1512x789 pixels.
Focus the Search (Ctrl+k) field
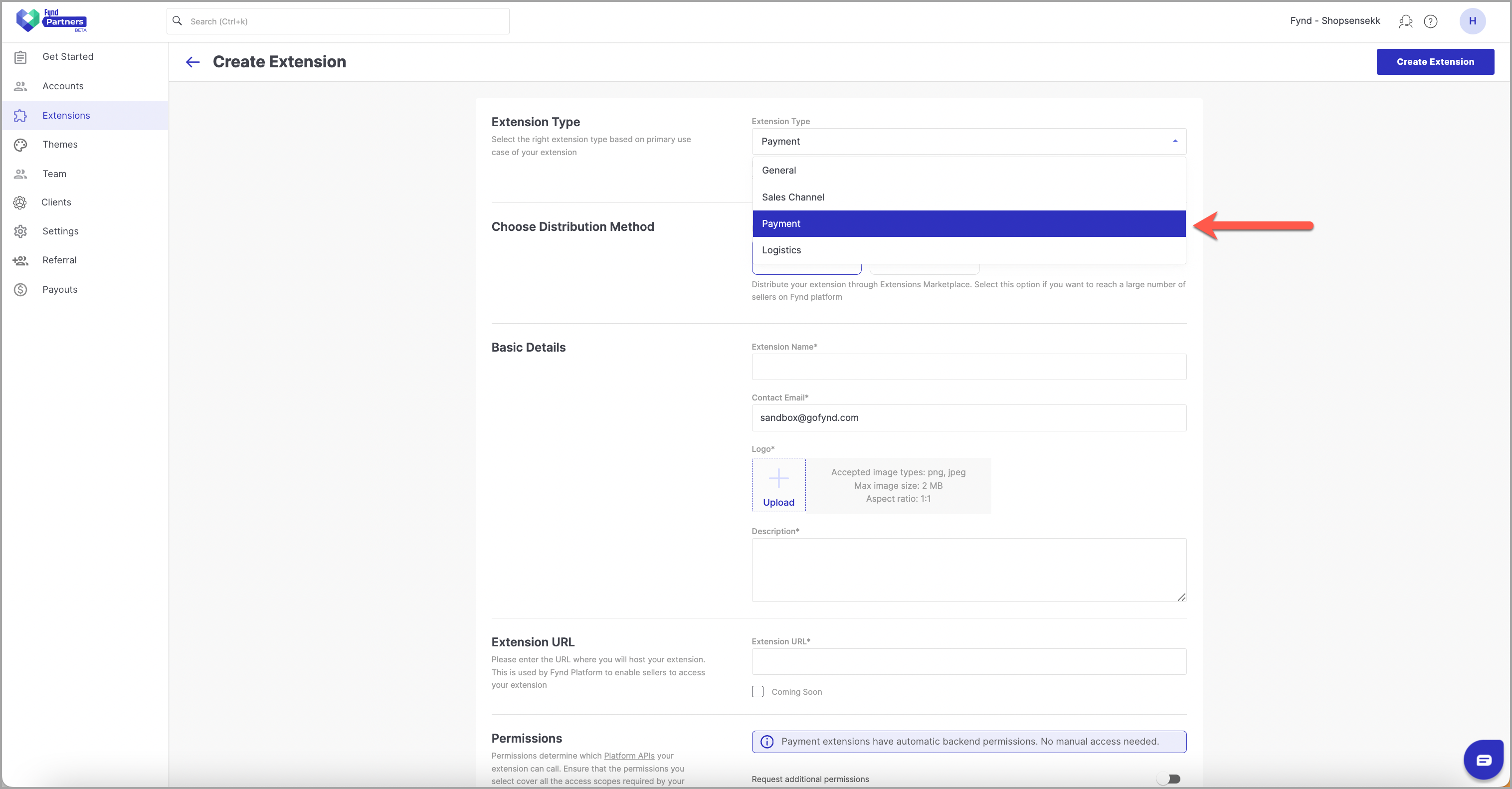(338, 21)
